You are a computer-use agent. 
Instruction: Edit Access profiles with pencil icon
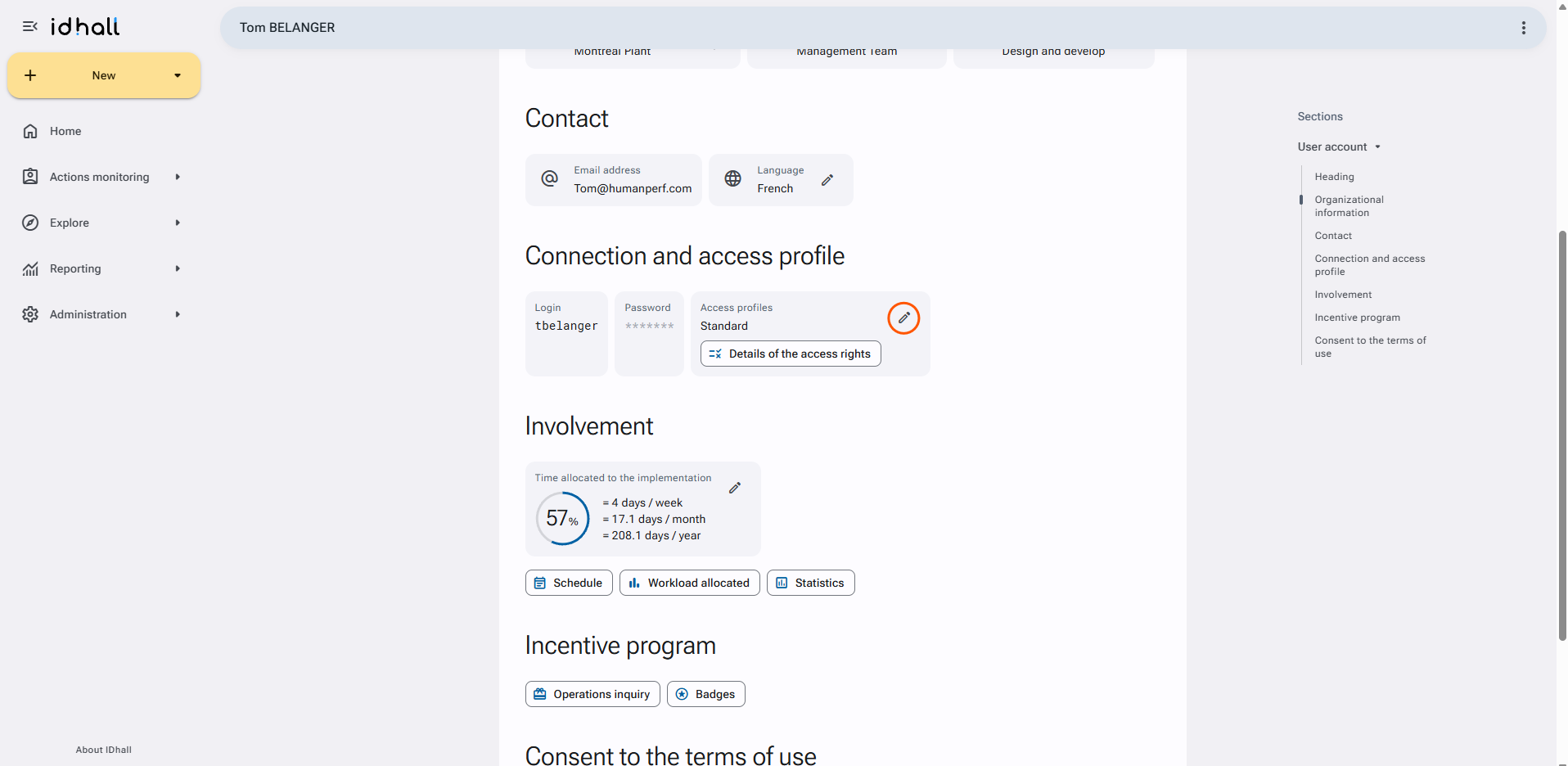tap(904, 318)
